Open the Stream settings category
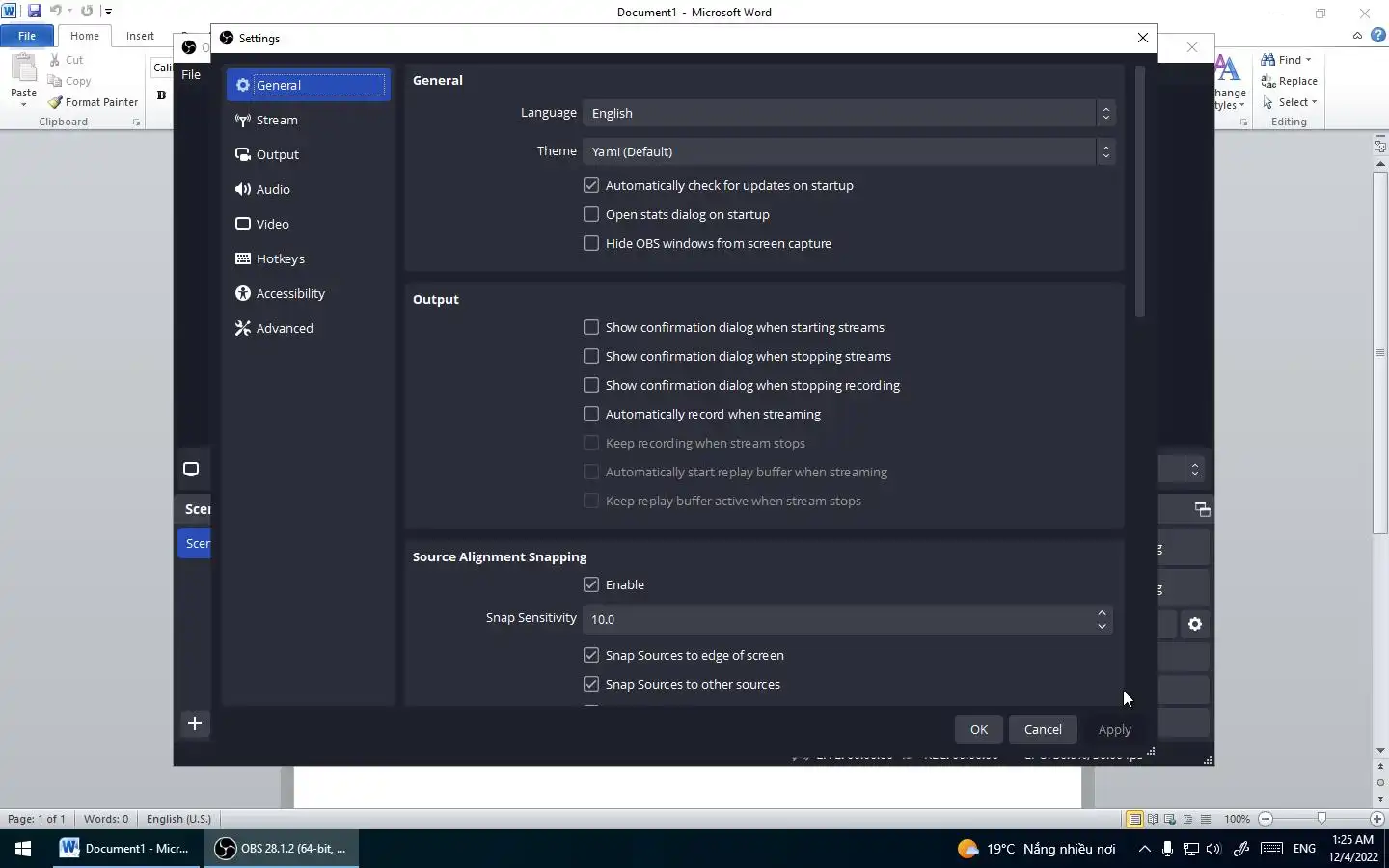 point(309,120)
